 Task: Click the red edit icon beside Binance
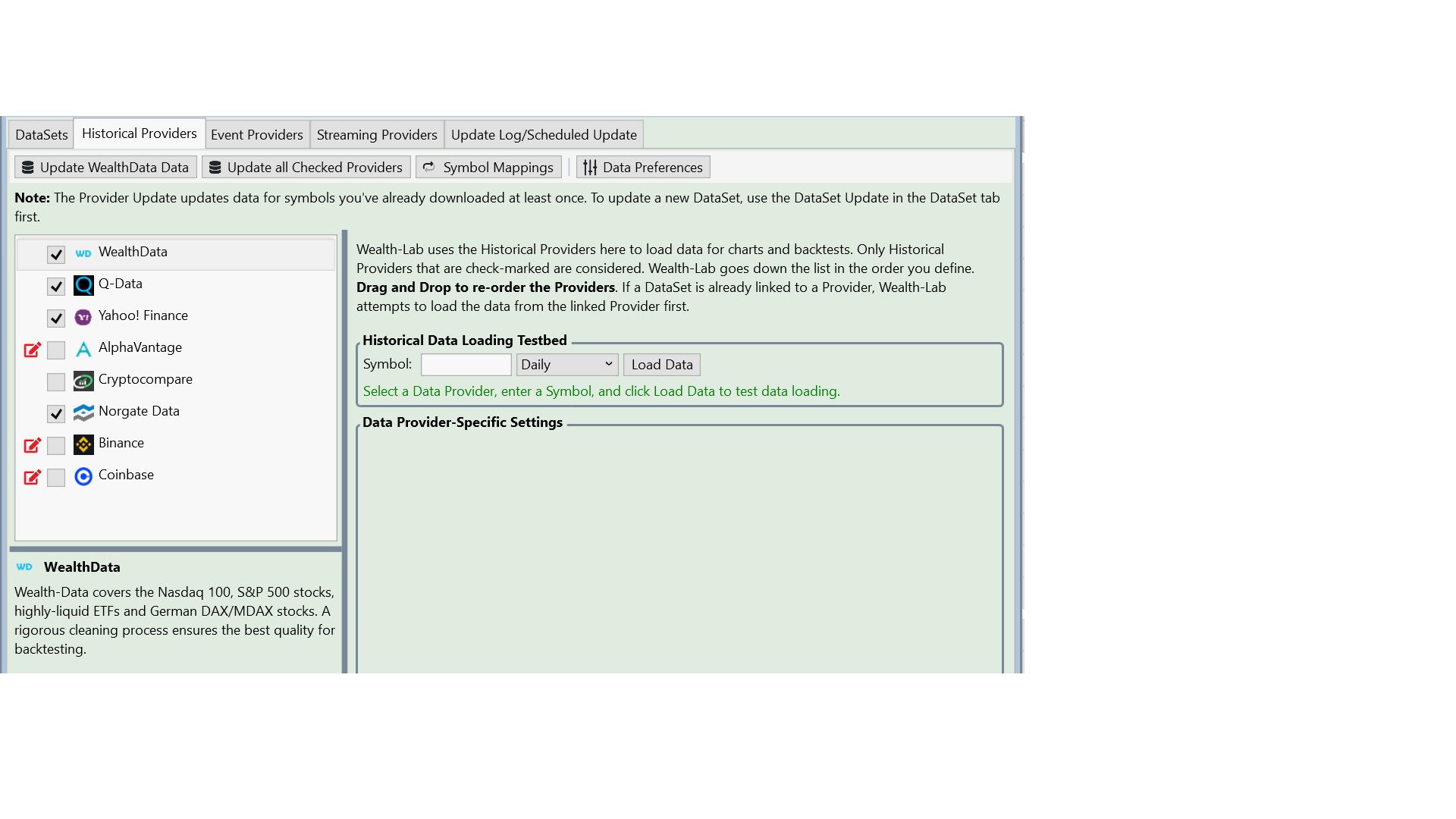tap(32, 445)
